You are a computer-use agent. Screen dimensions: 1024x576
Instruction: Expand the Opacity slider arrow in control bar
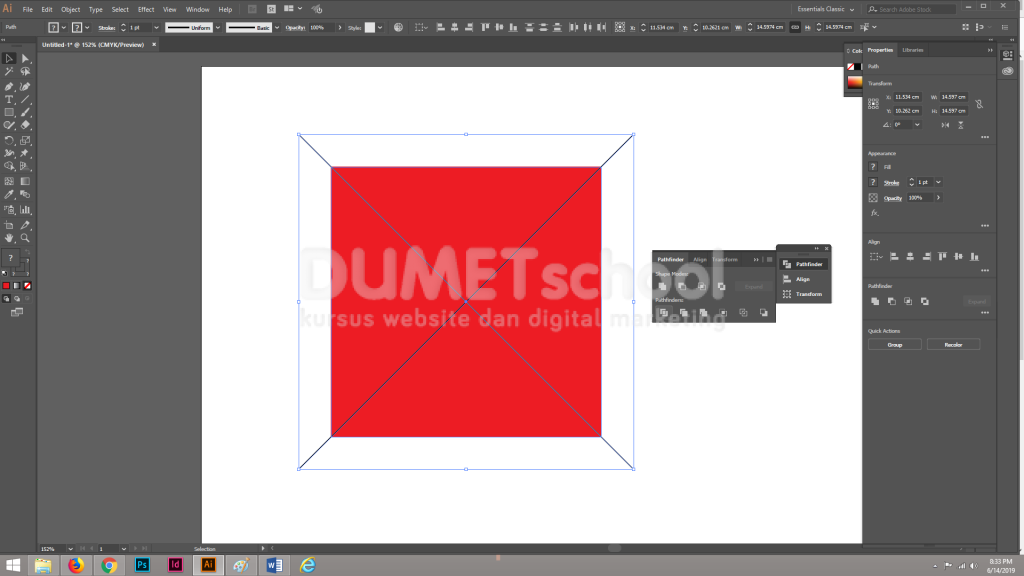[x=340, y=27]
